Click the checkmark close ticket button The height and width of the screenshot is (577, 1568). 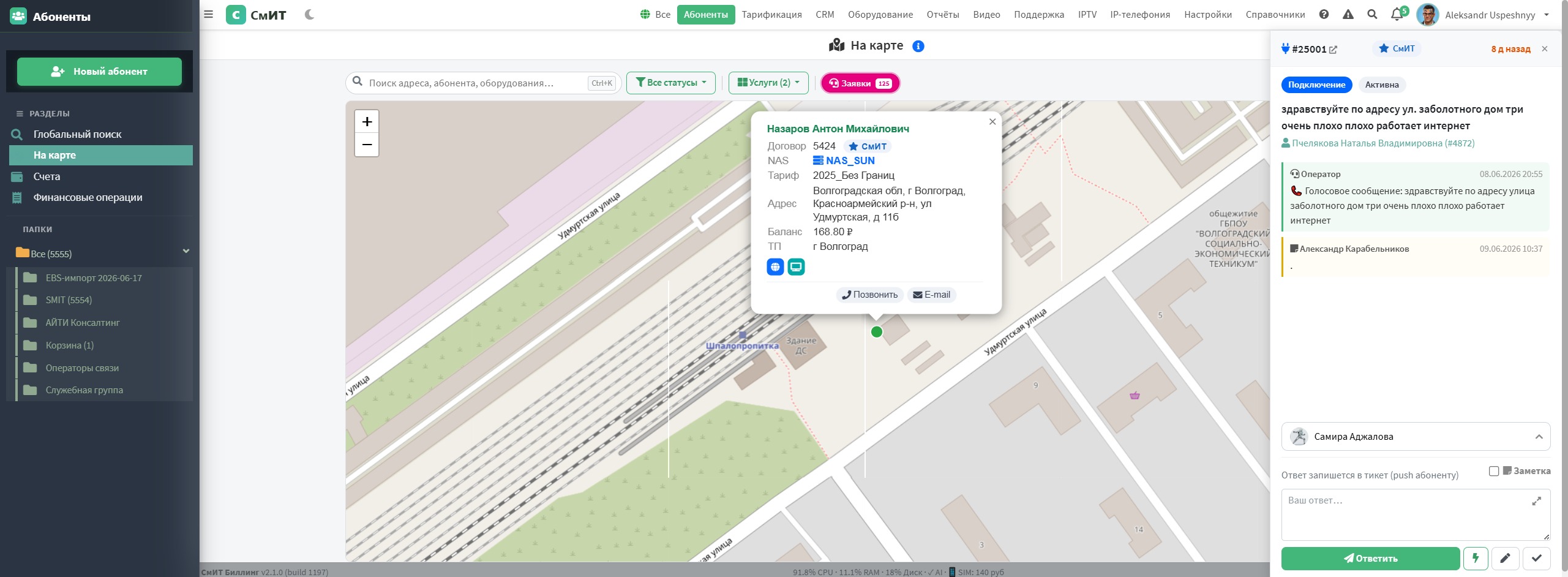[x=1537, y=558]
